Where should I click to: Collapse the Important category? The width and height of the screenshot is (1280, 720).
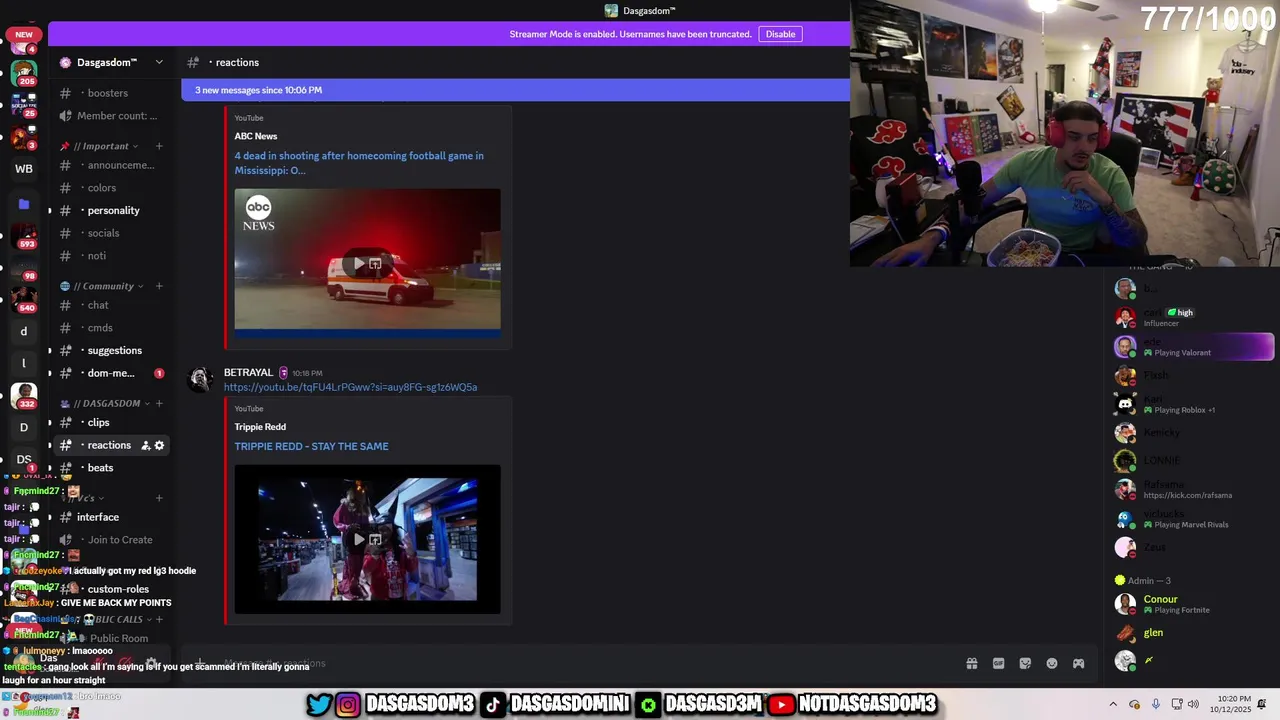pyautogui.click(x=100, y=146)
